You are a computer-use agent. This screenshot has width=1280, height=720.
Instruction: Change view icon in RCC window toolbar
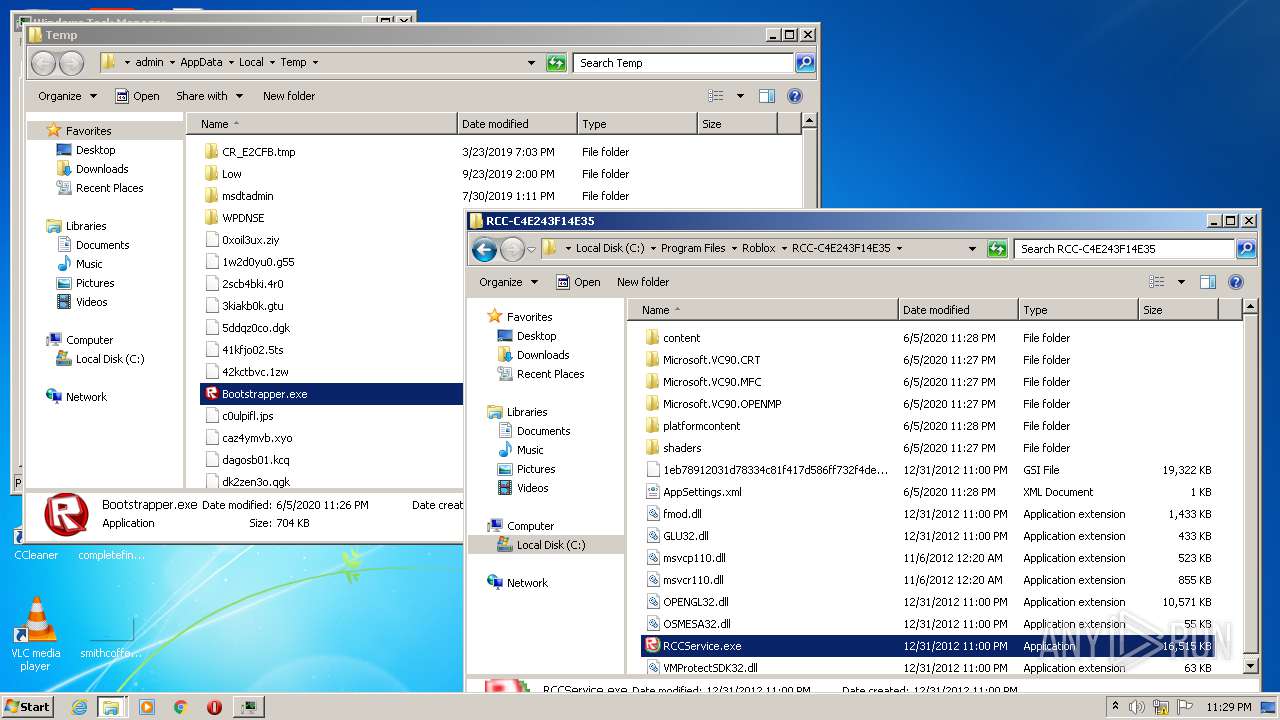(x=1157, y=282)
